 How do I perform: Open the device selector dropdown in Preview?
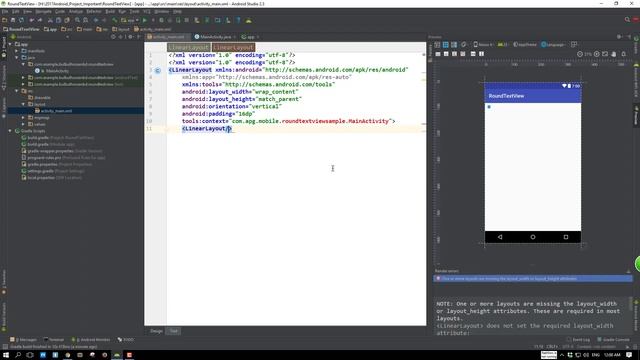point(483,44)
